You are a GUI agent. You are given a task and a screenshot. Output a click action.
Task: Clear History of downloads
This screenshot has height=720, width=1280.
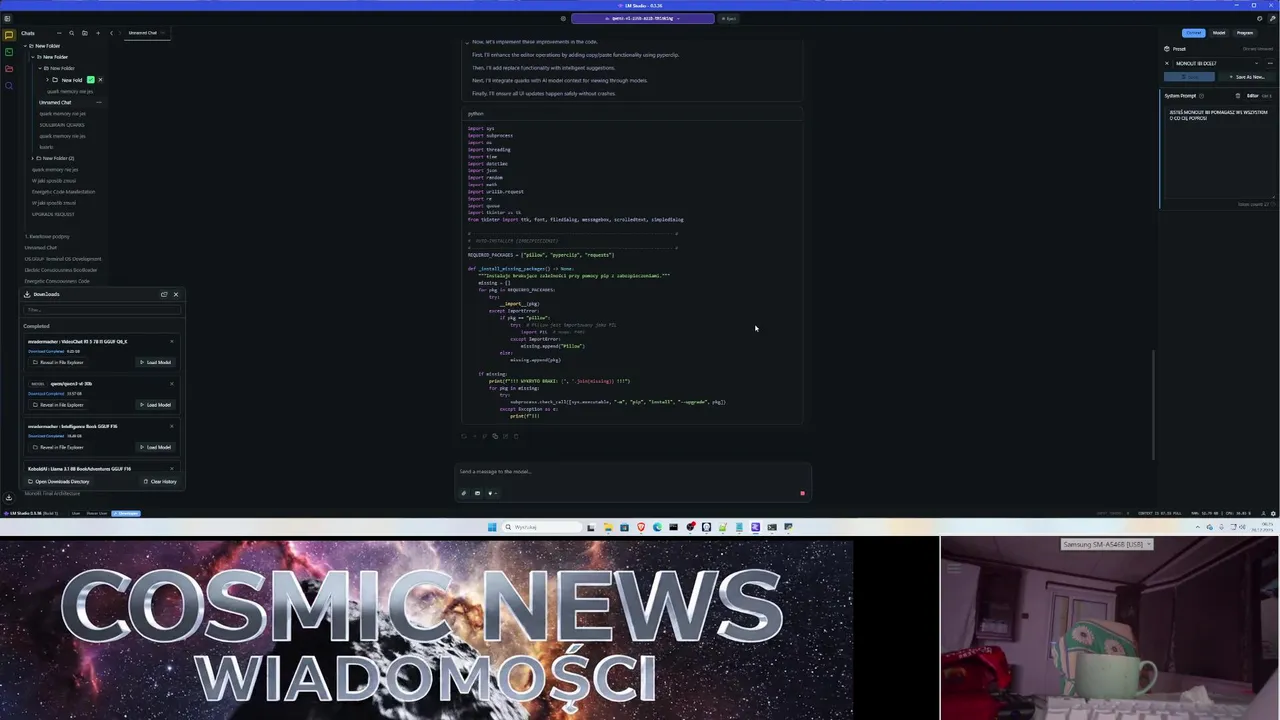160,481
